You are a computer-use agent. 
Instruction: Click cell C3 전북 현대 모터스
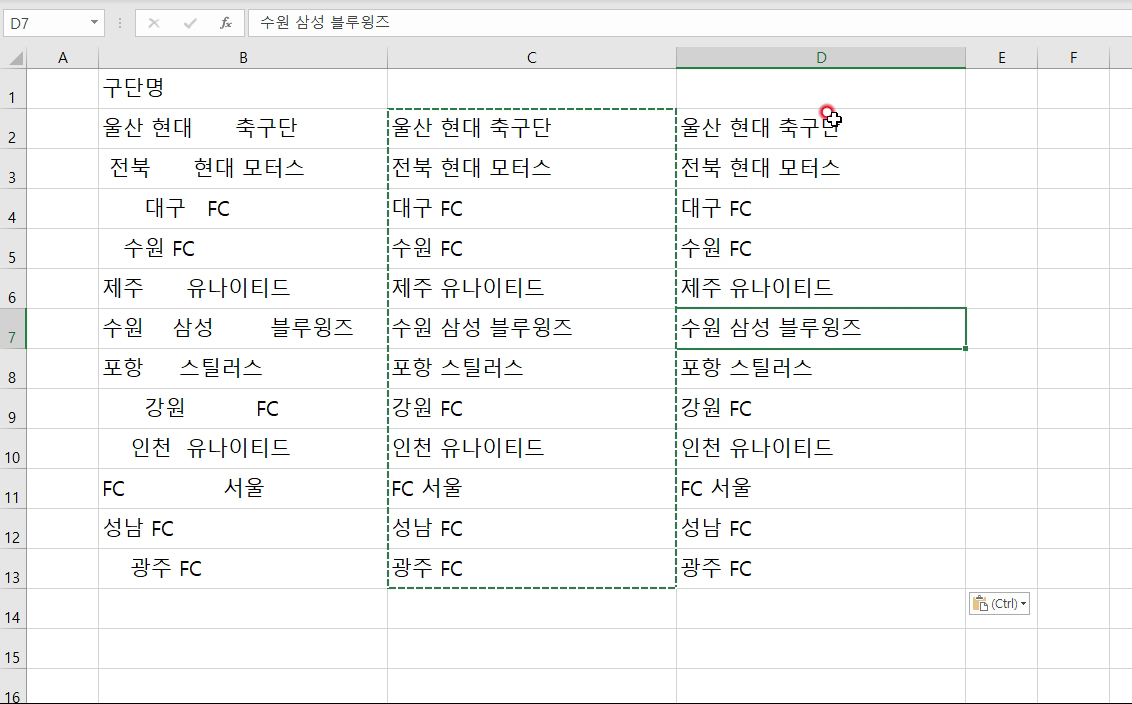tap(532, 169)
